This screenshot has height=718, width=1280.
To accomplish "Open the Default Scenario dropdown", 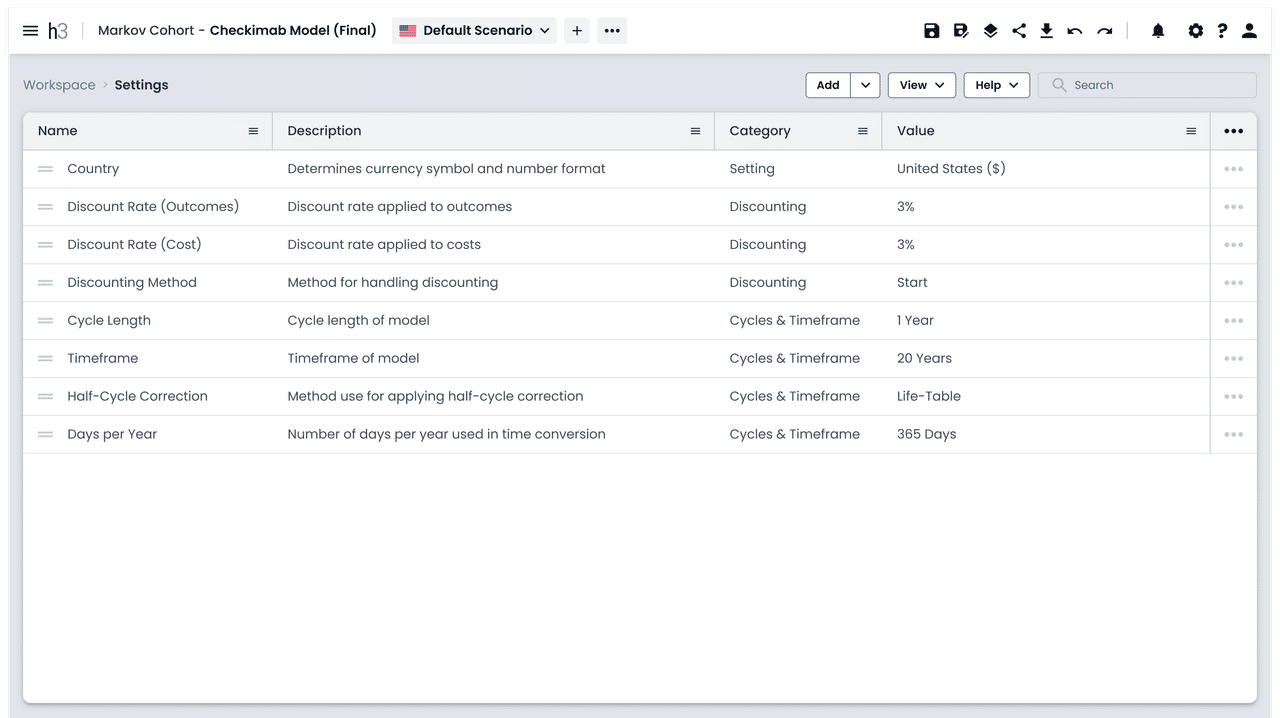I will click(475, 31).
